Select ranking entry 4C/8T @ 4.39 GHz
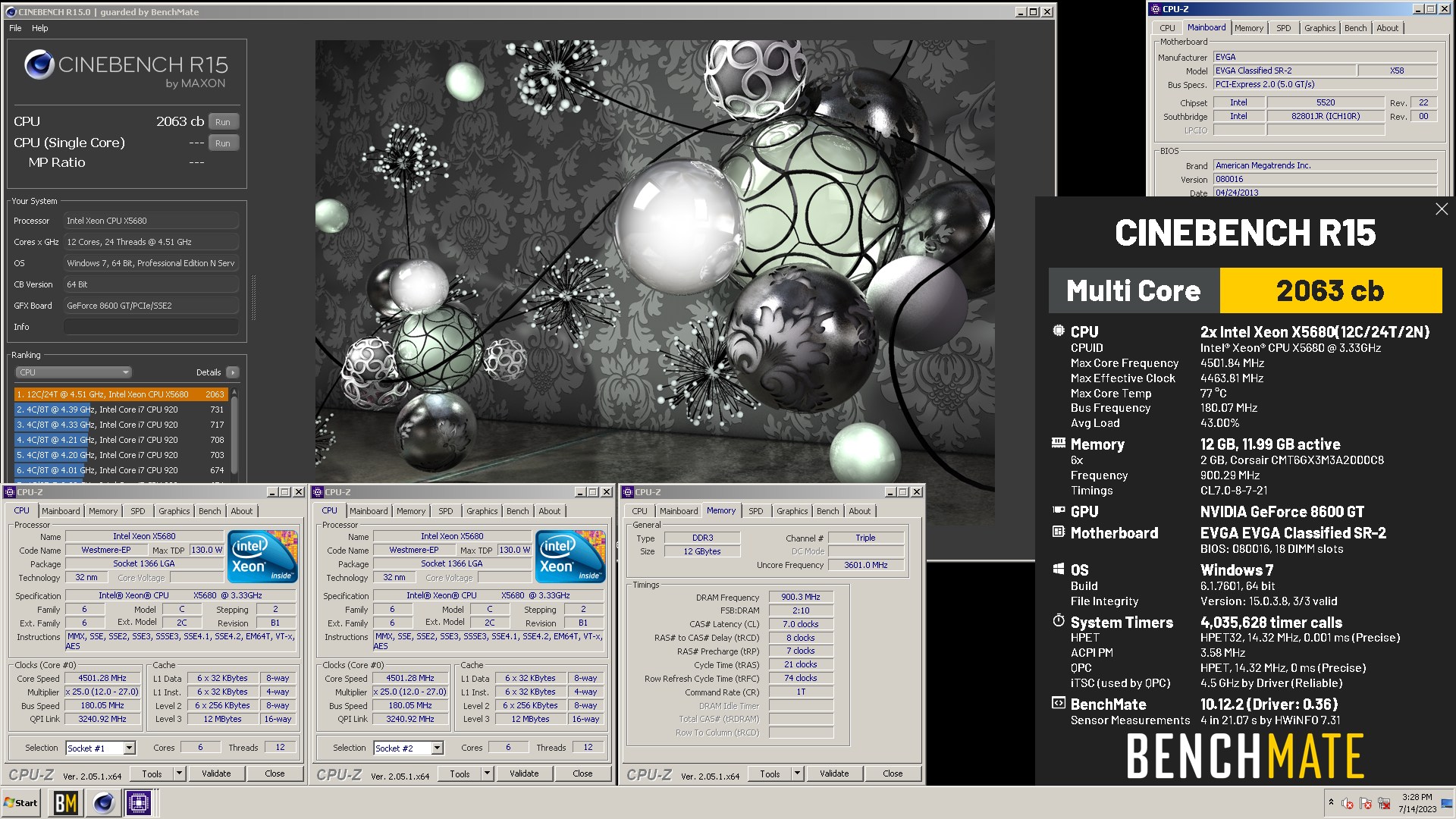Screen dimensions: 1456x819 [x=120, y=409]
